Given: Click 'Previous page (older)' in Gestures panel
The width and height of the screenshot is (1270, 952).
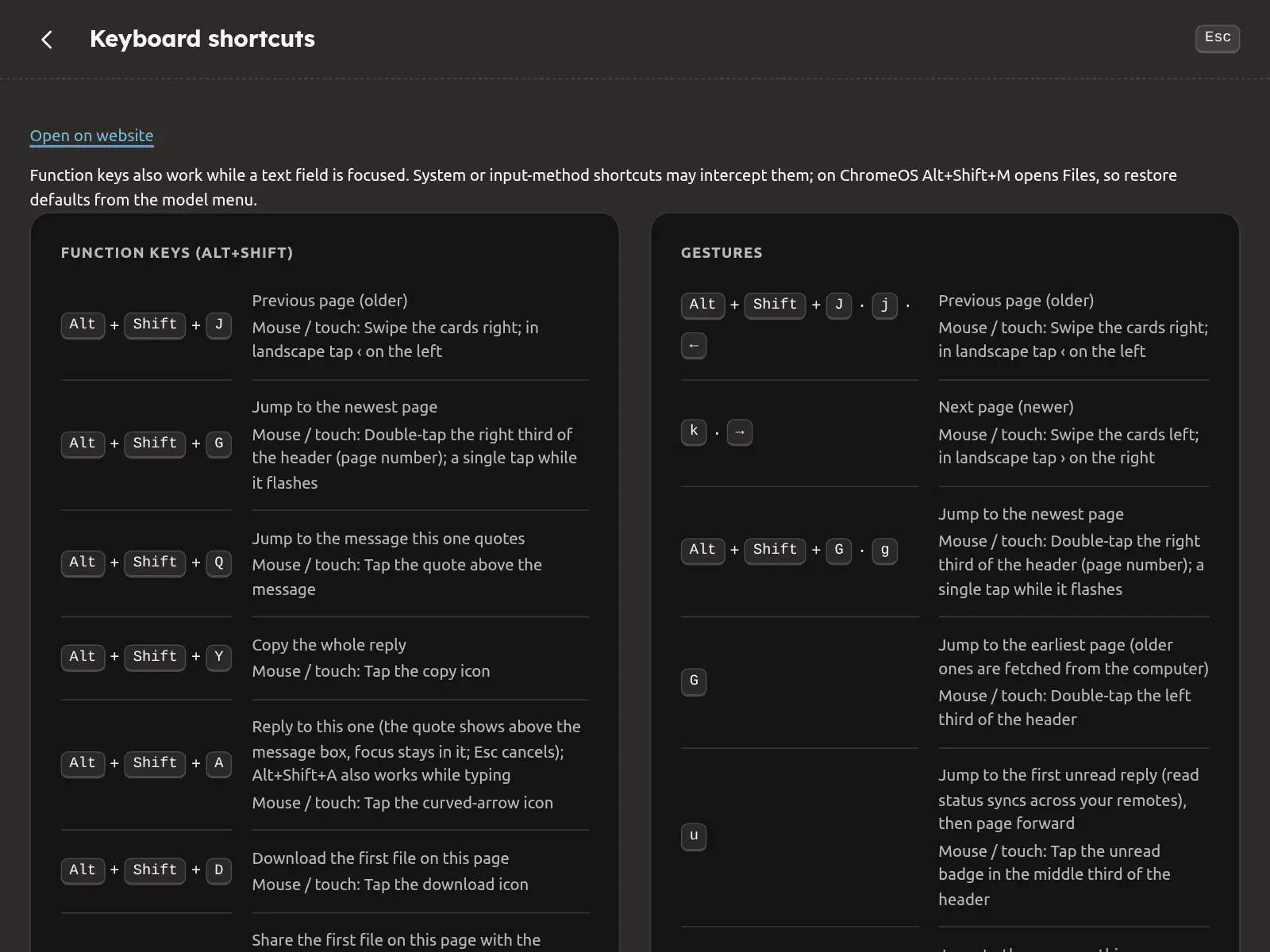Looking at the screenshot, I should pyautogui.click(x=1016, y=301).
